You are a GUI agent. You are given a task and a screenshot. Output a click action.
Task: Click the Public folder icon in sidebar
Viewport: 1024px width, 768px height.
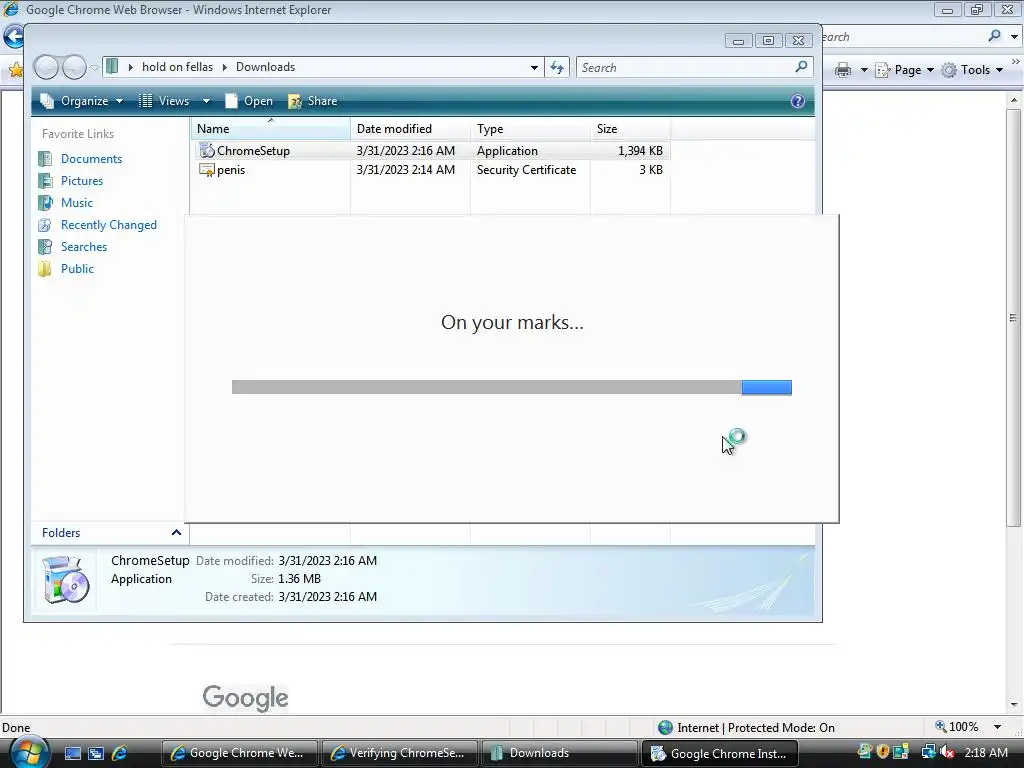[x=45, y=269]
